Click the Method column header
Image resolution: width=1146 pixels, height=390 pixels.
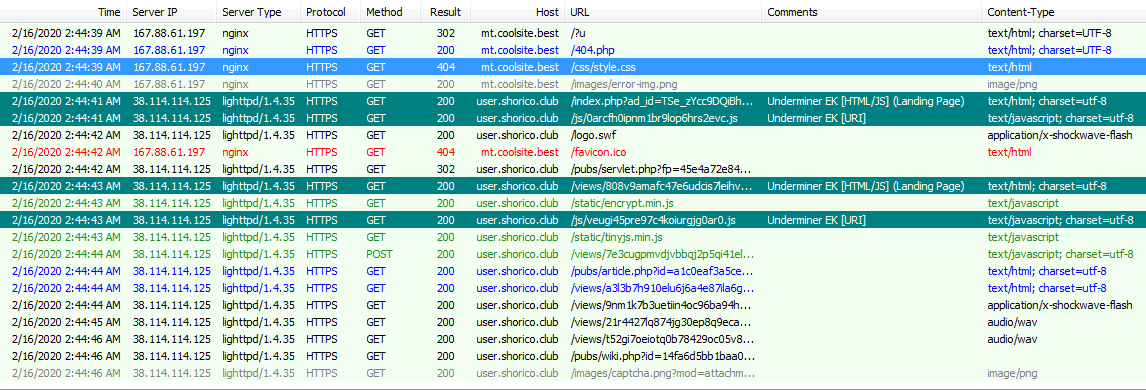[390, 12]
